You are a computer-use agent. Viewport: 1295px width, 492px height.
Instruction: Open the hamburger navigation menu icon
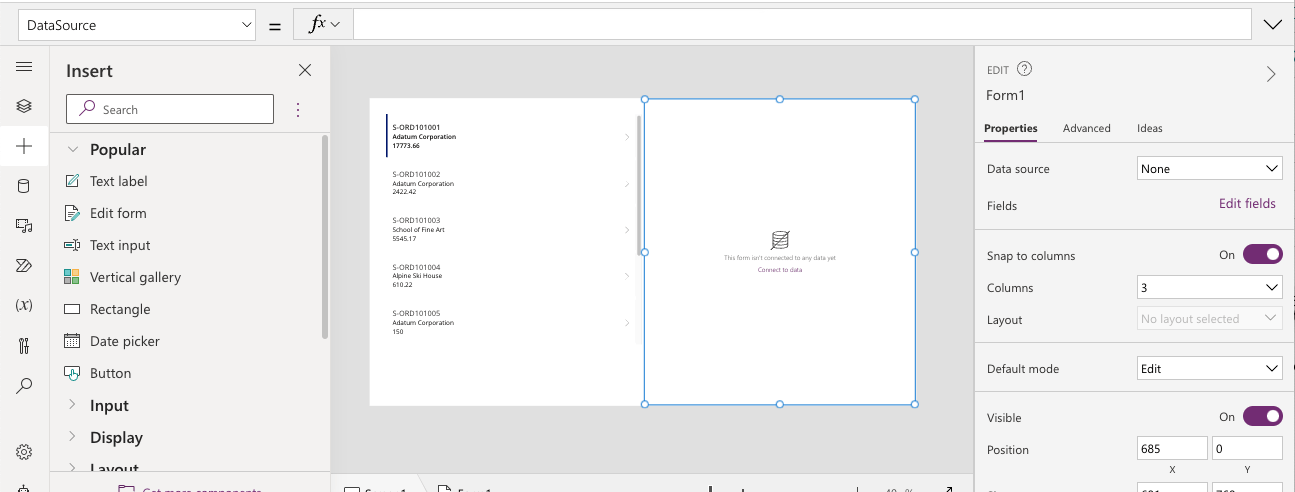(24, 67)
